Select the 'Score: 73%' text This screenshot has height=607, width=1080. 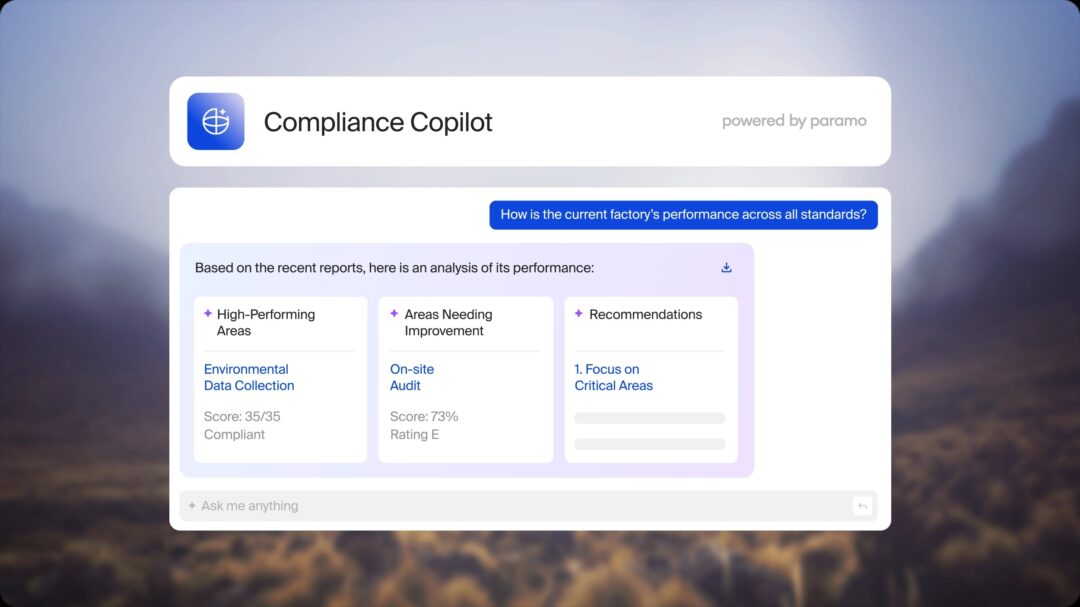[424, 417]
